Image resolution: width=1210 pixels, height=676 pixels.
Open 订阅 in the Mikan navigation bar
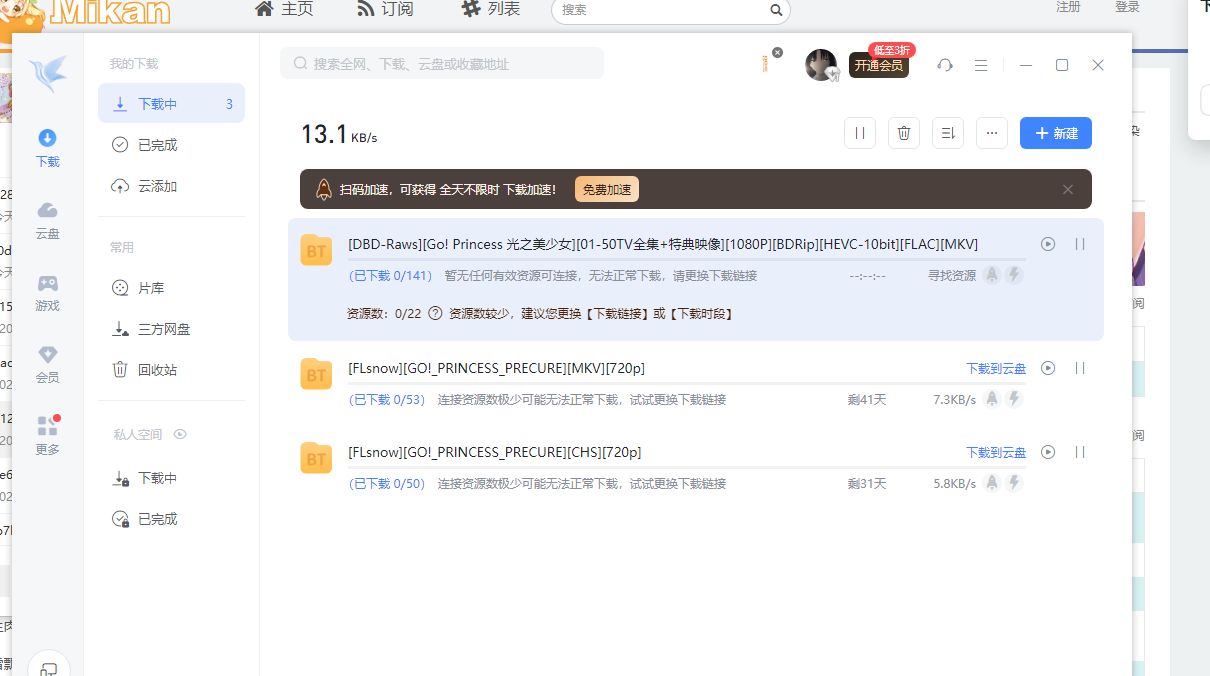click(x=385, y=8)
